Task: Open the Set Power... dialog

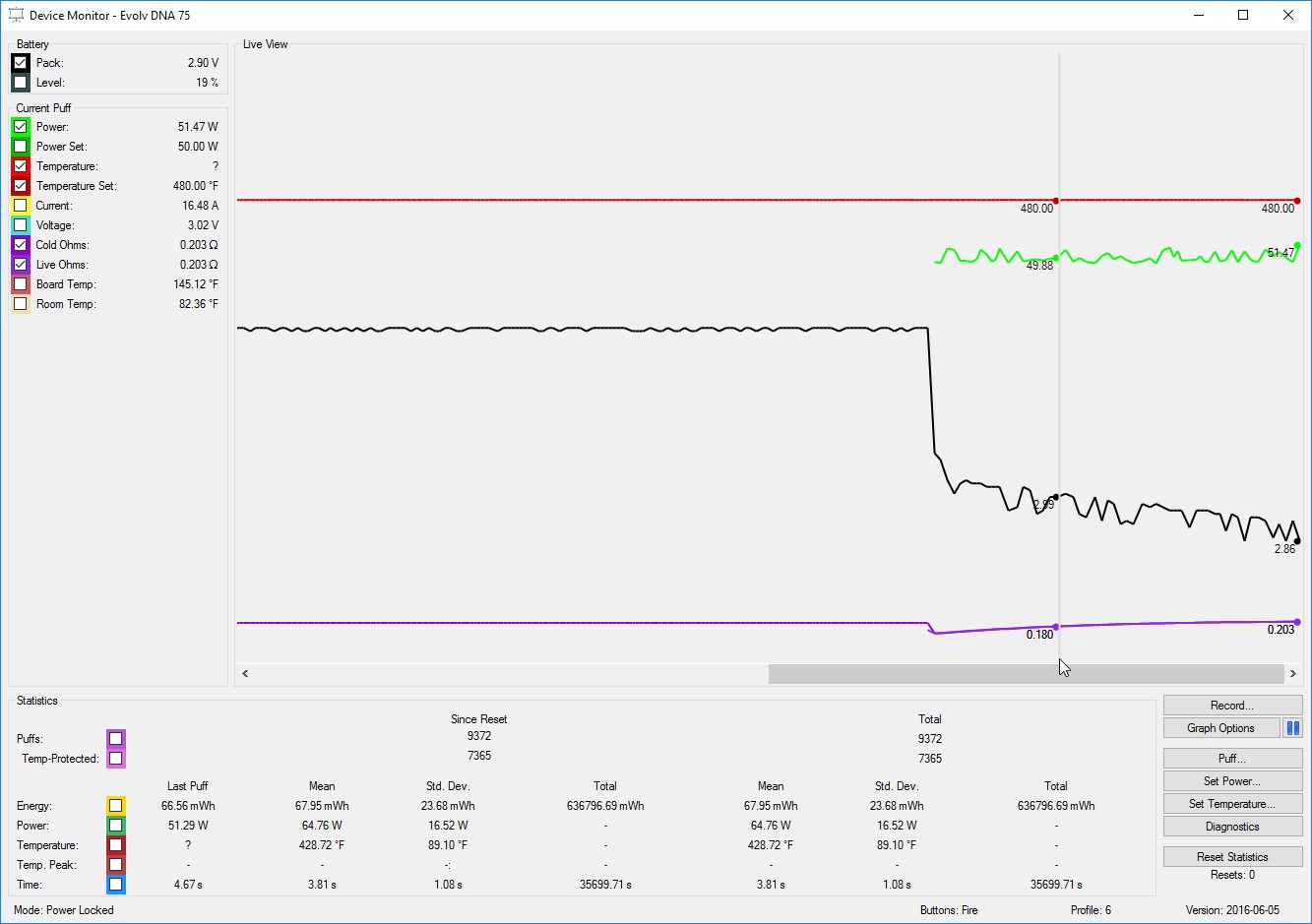Action: pyautogui.click(x=1232, y=781)
